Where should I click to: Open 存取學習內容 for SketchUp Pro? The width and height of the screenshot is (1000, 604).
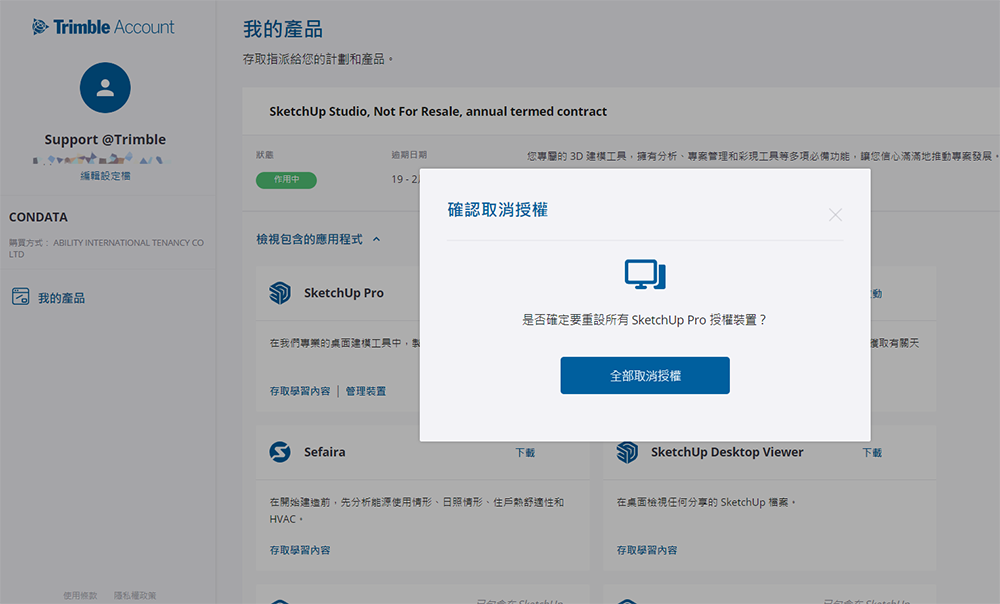pyautogui.click(x=299, y=391)
